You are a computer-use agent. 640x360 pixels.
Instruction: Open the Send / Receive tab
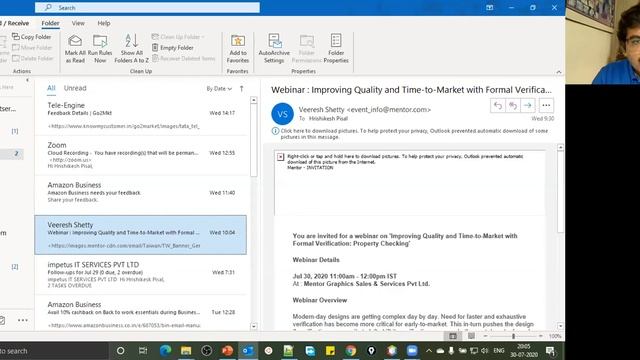[x=15, y=23]
